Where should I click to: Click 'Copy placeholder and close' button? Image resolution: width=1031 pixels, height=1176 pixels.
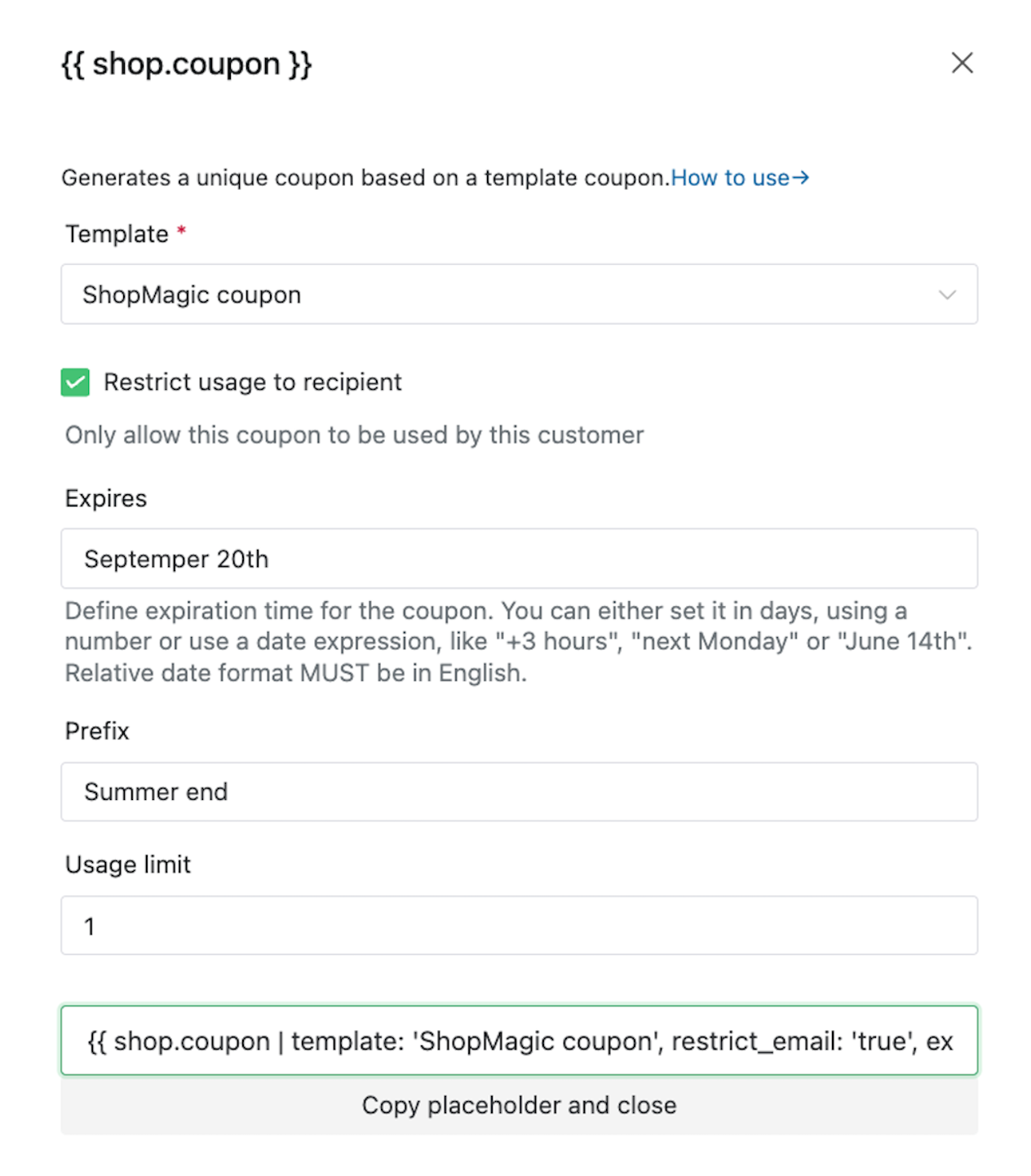pyautogui.click(x=519, y=1105)
